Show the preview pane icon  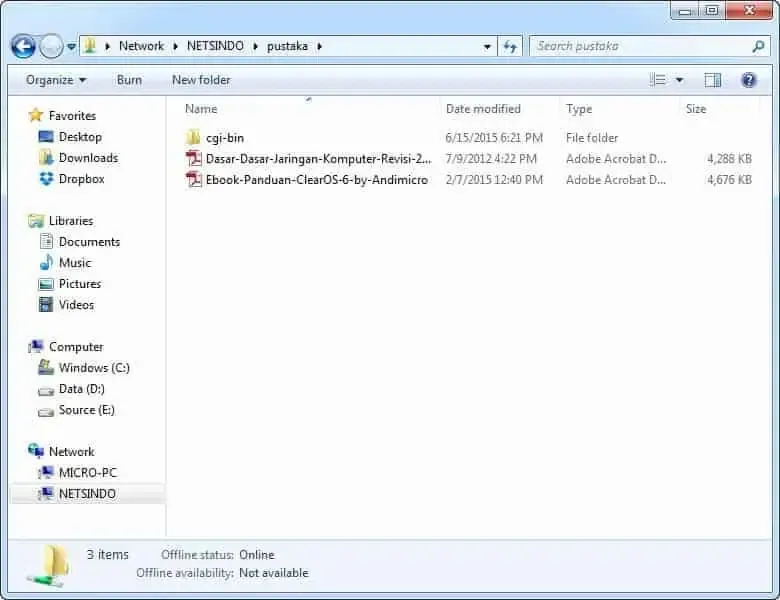[x=712, y=80]
